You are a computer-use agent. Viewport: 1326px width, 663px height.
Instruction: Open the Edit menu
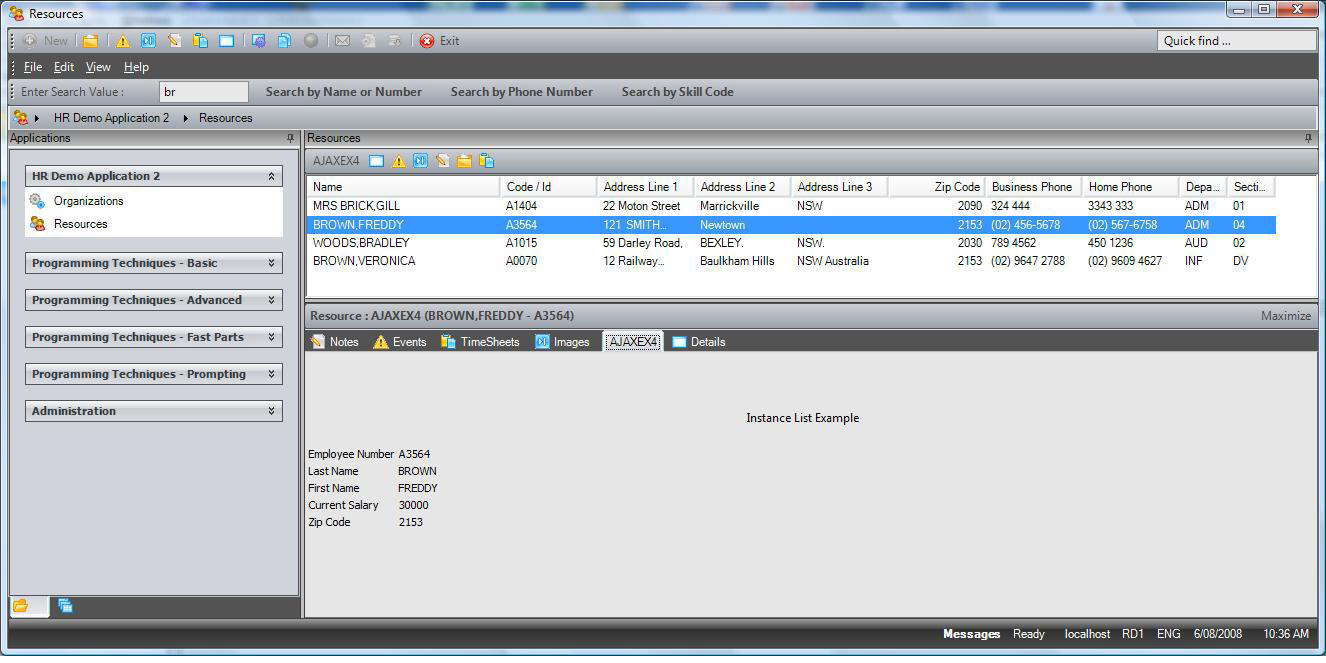[x=64, y=67]
